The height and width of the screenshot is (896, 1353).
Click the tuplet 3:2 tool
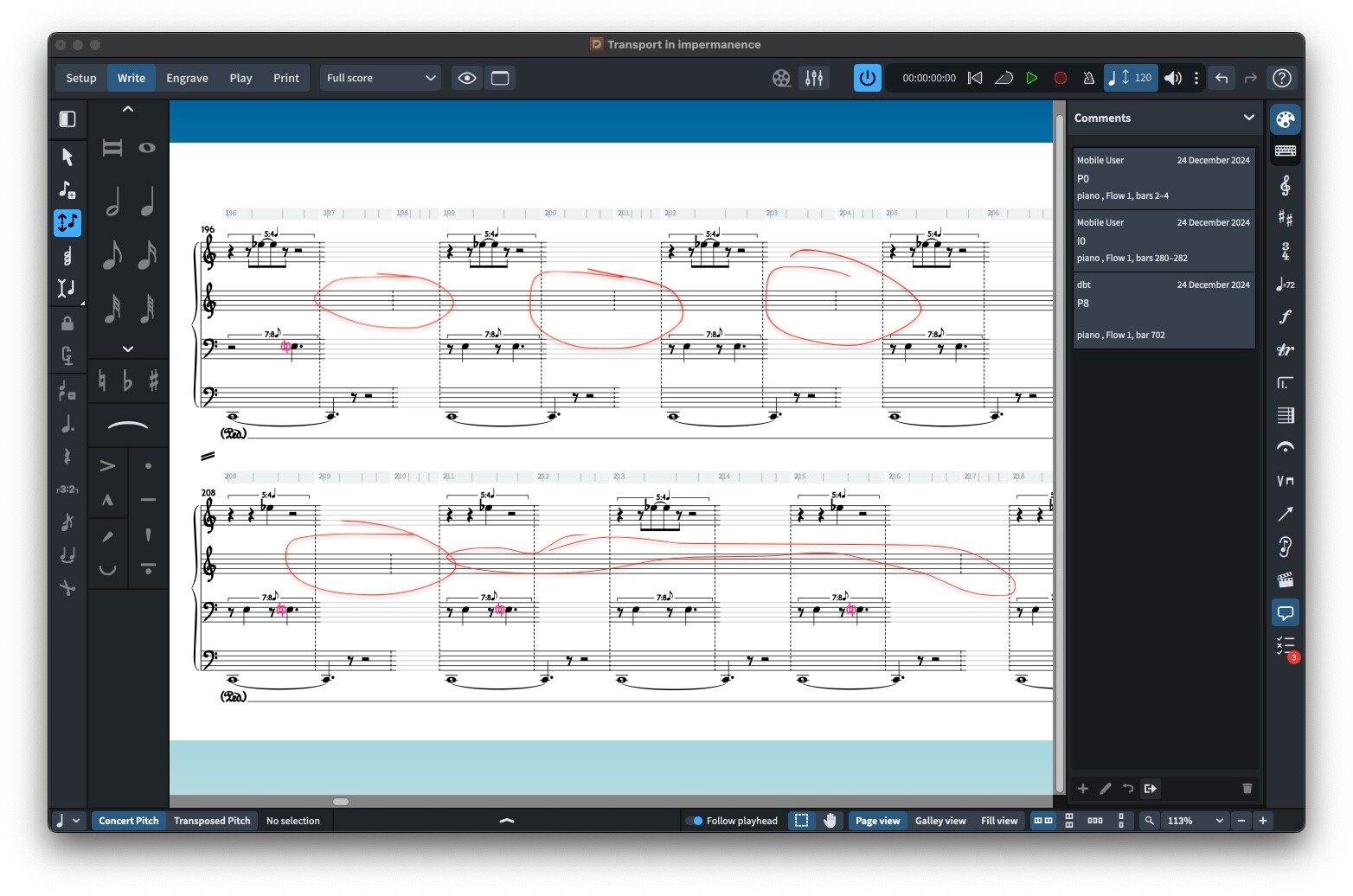(67, 490)
